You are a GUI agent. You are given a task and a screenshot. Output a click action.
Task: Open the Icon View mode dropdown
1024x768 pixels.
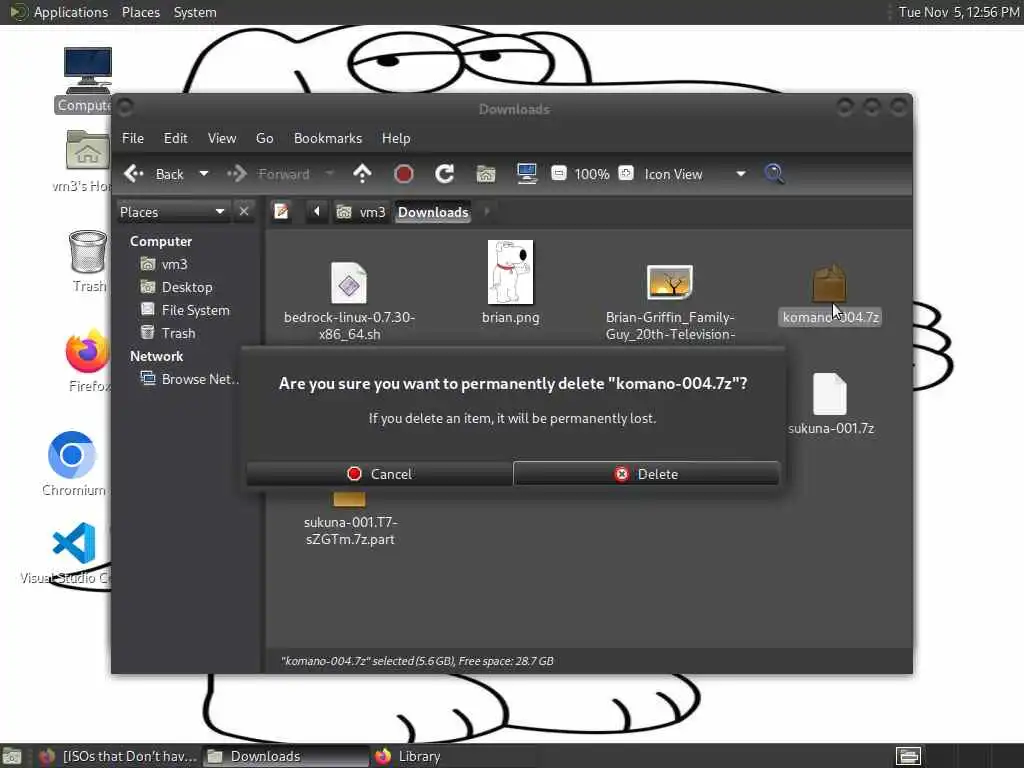tap(694, 174)
